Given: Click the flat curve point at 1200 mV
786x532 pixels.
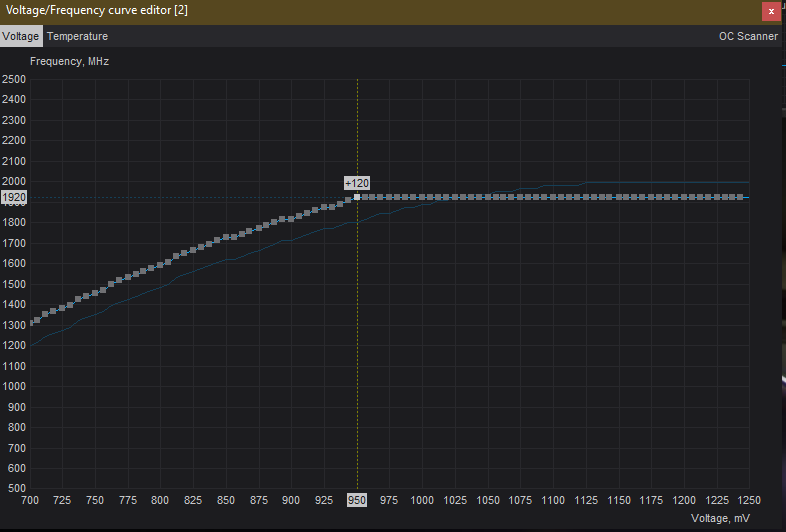Looking at the screenshot, I should [684, 198].
